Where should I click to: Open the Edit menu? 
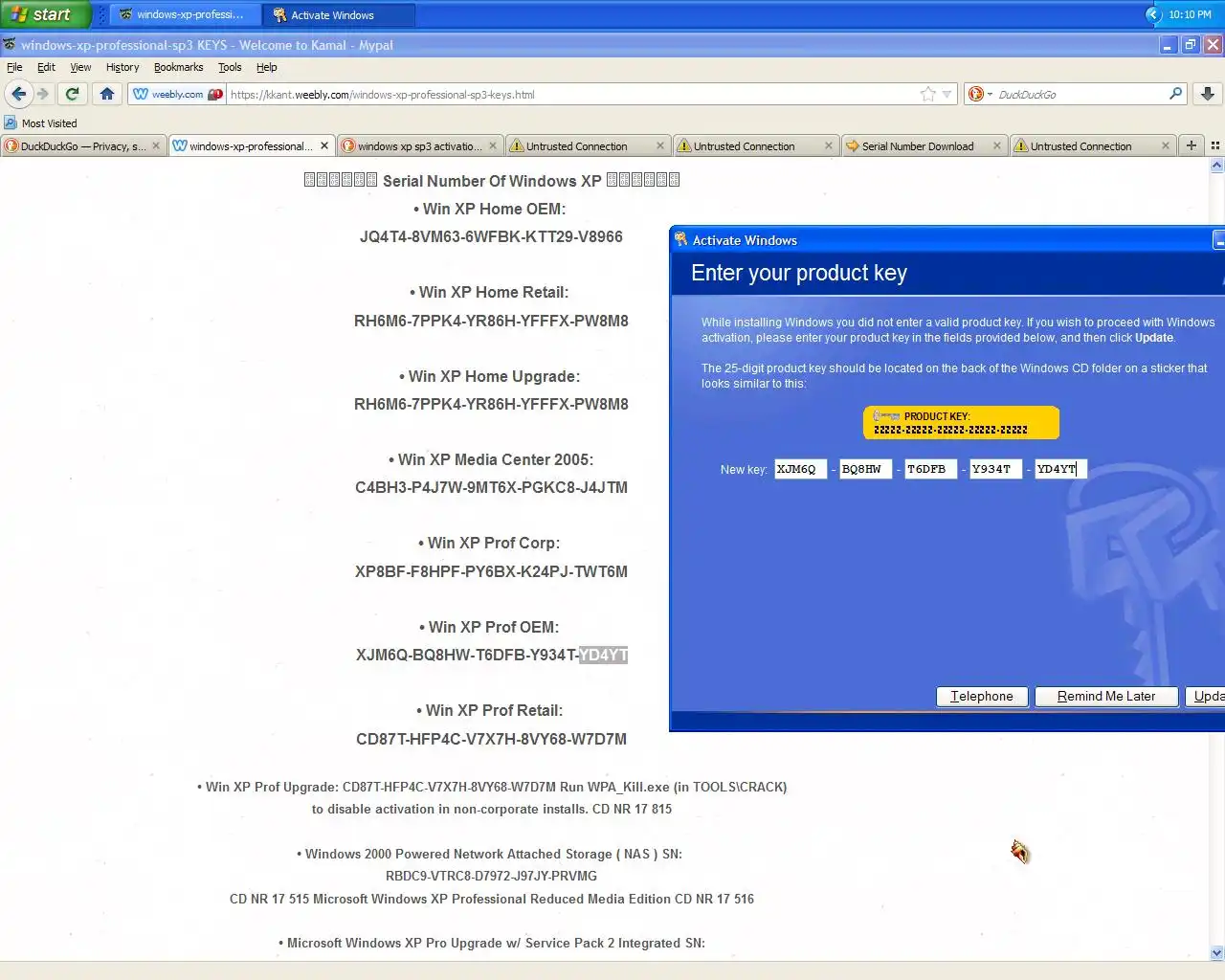46,67
